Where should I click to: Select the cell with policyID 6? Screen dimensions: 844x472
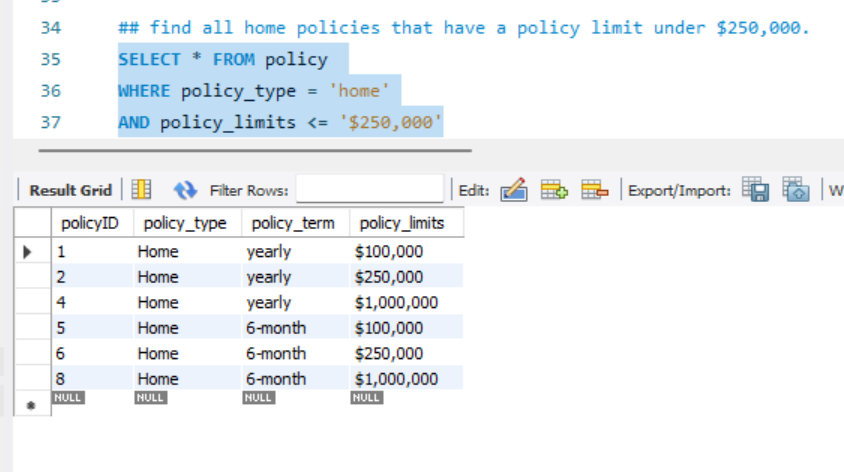pyautogui.click(x=92, y=353)
